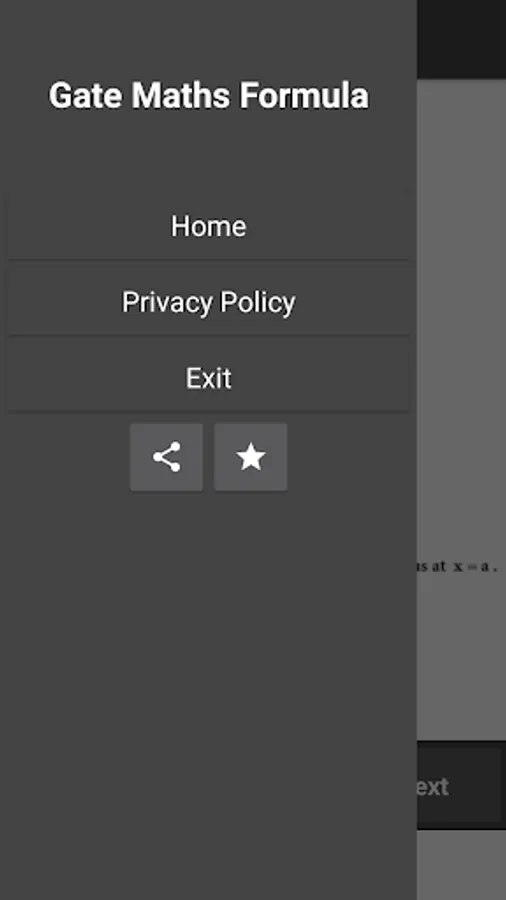Advance to the next formula page
This screenshot has width=506, height=900.
point(459,786)
